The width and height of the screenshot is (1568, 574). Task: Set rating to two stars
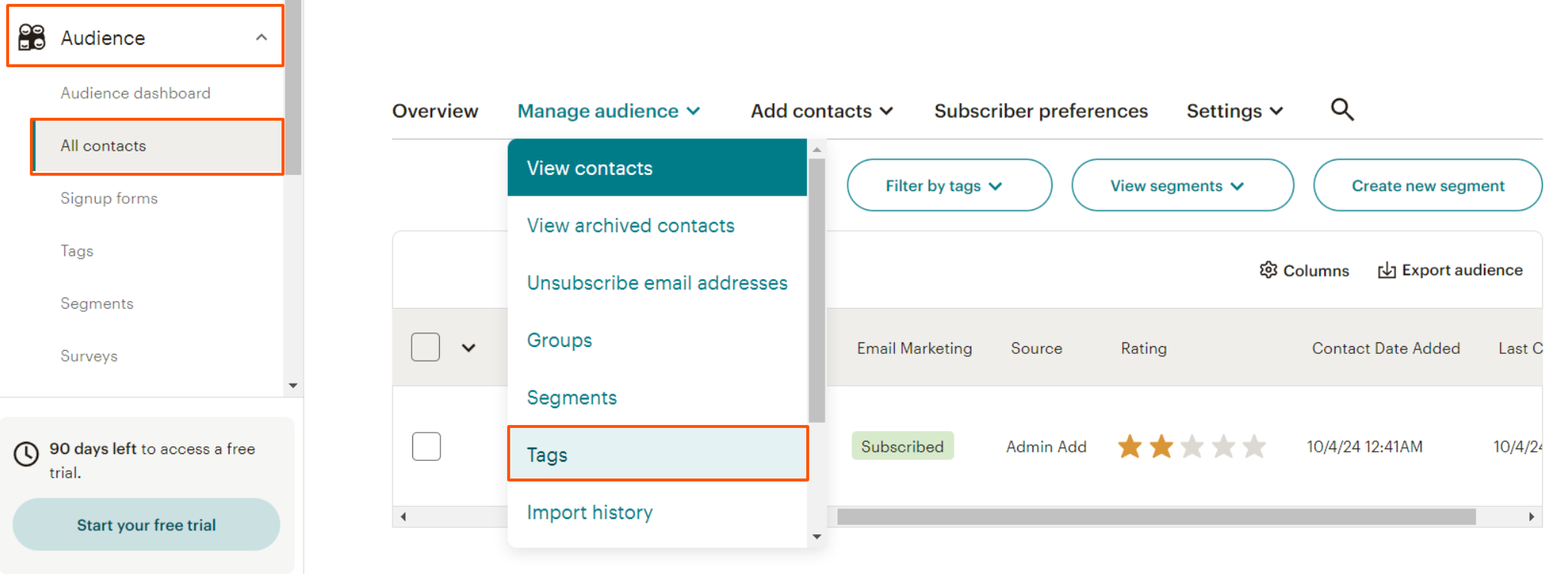pyautogui.click(x=1161, y=446)
